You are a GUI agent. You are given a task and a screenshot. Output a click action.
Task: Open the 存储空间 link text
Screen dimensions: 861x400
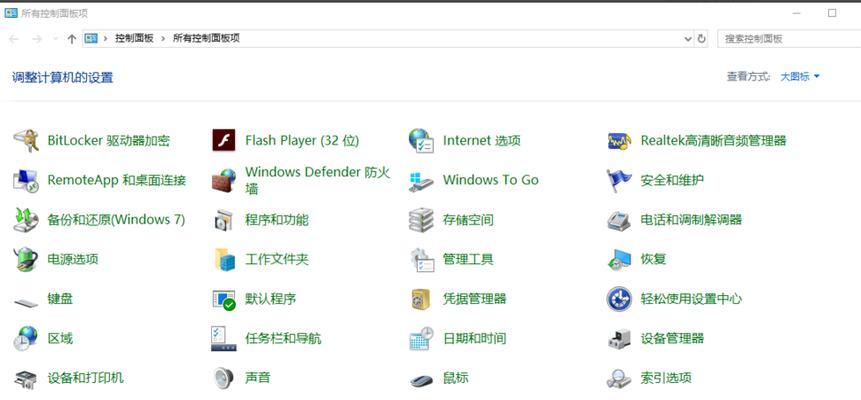pyautogui.click(x=468, y=220)
